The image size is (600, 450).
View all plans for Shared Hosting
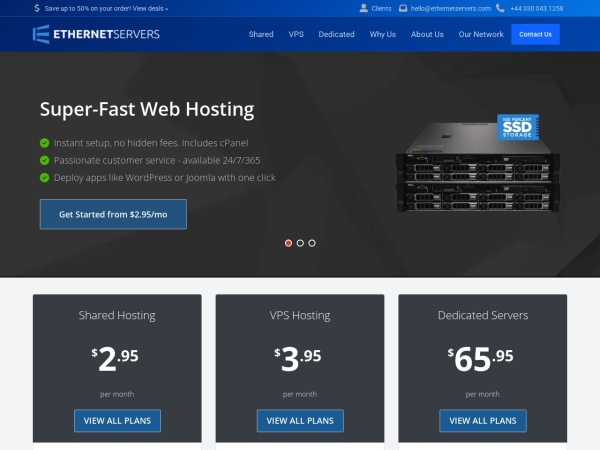[117, 421]
